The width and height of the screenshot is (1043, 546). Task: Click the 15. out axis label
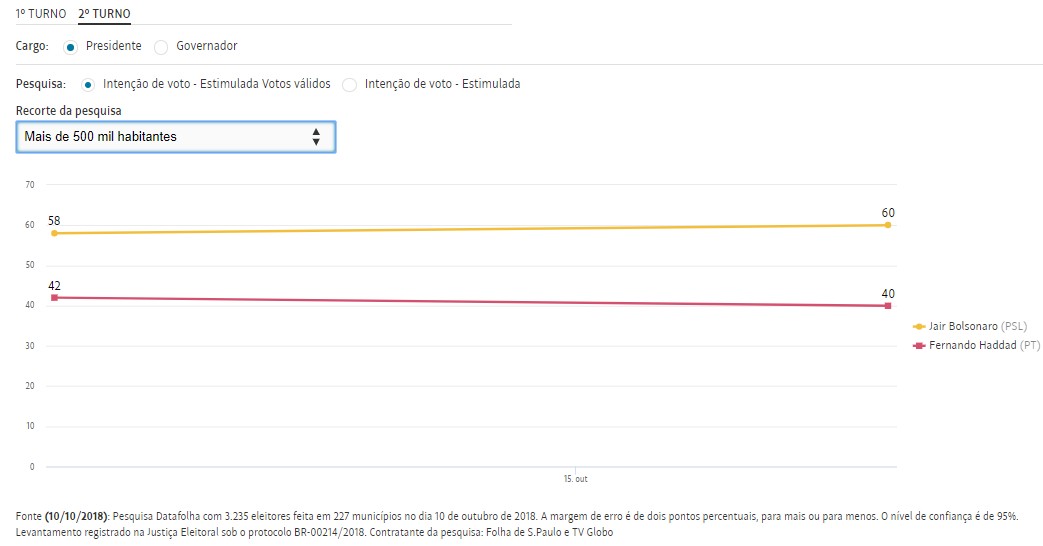tap(575, 480)
